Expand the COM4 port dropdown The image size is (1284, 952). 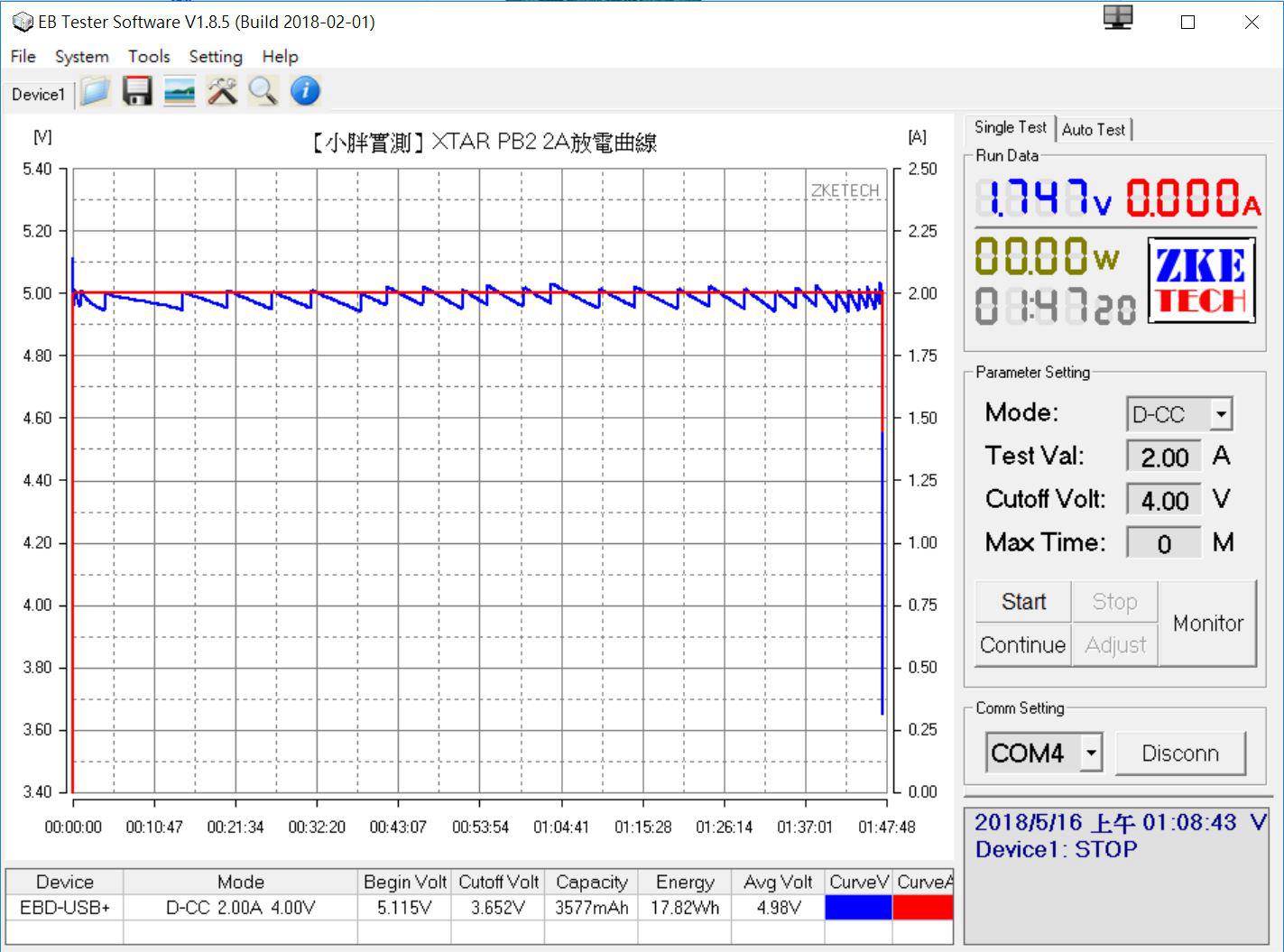coord(1091,752)
